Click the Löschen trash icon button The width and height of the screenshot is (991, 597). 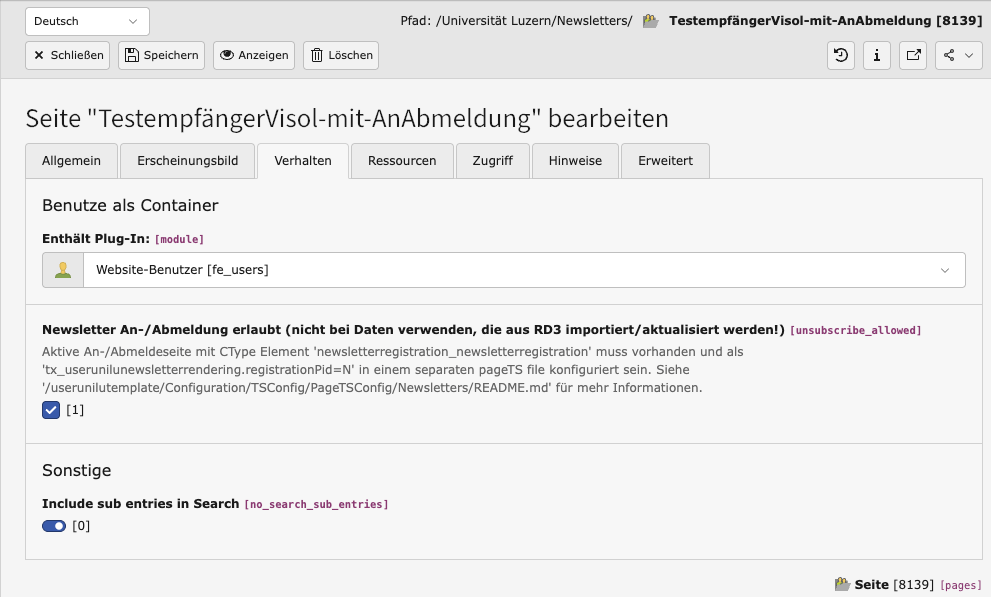pyautogui.click(x=340, y=56)
